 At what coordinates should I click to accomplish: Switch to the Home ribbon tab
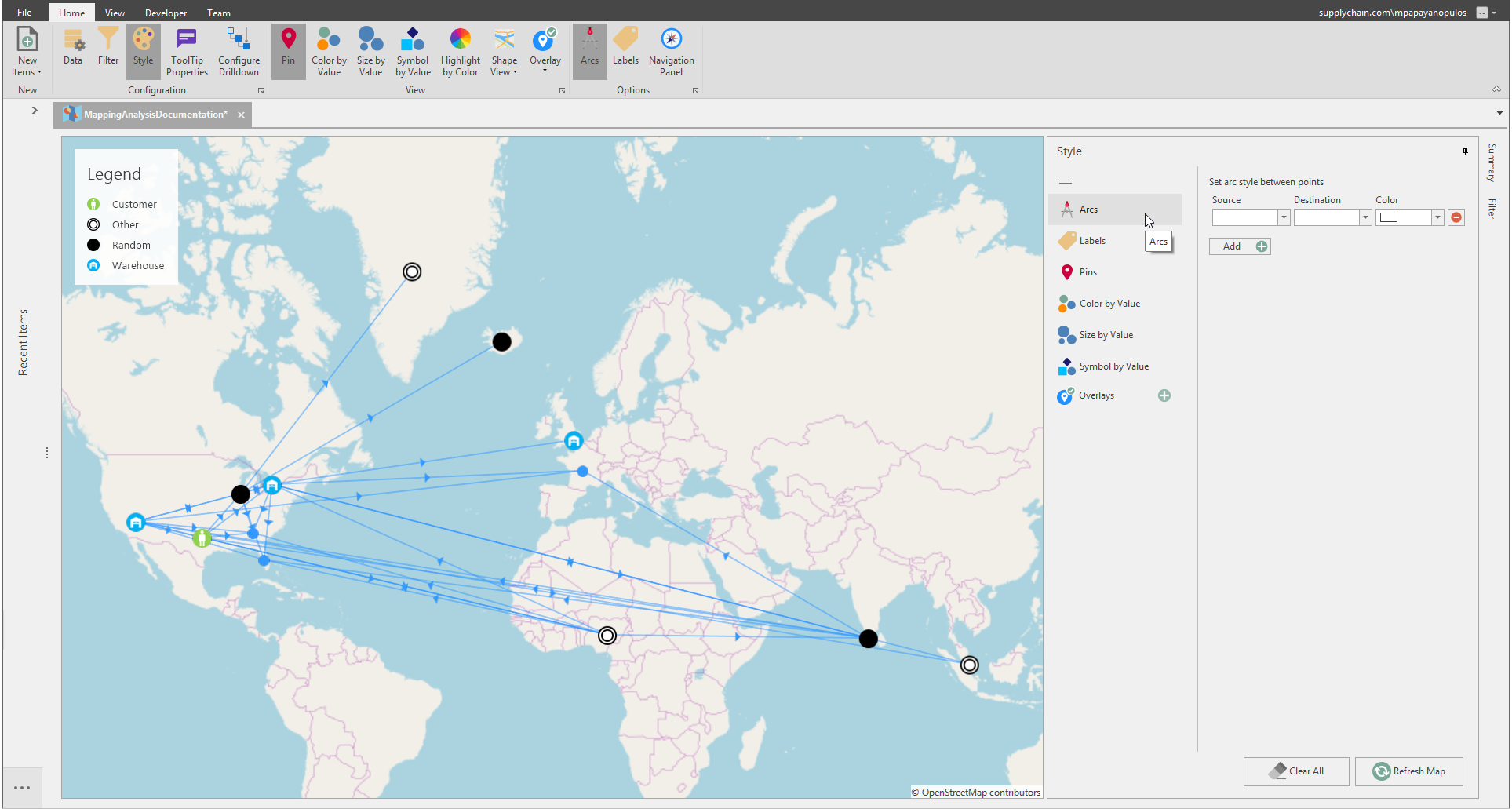71,13
